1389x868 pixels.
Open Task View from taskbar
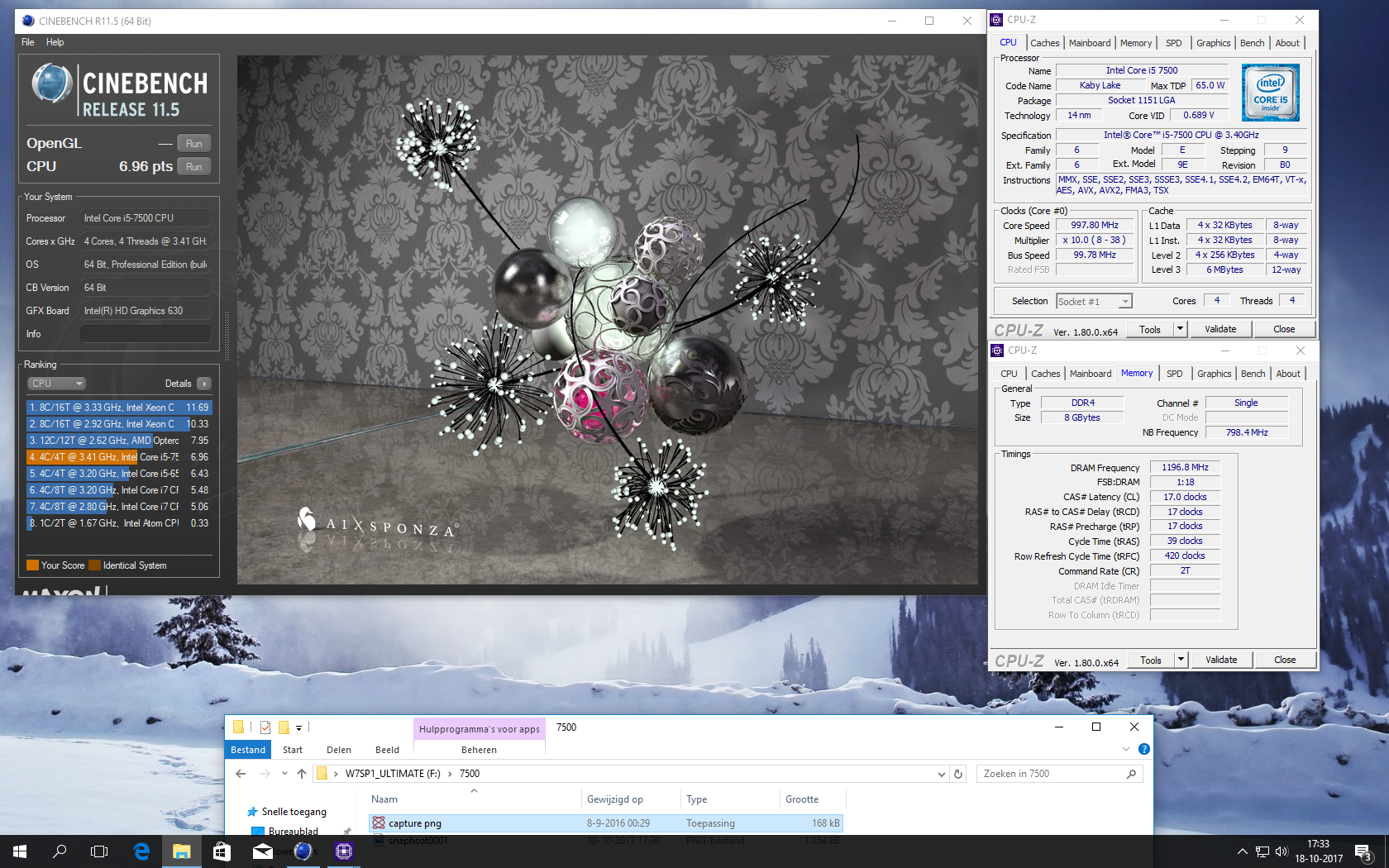point(99,851)
